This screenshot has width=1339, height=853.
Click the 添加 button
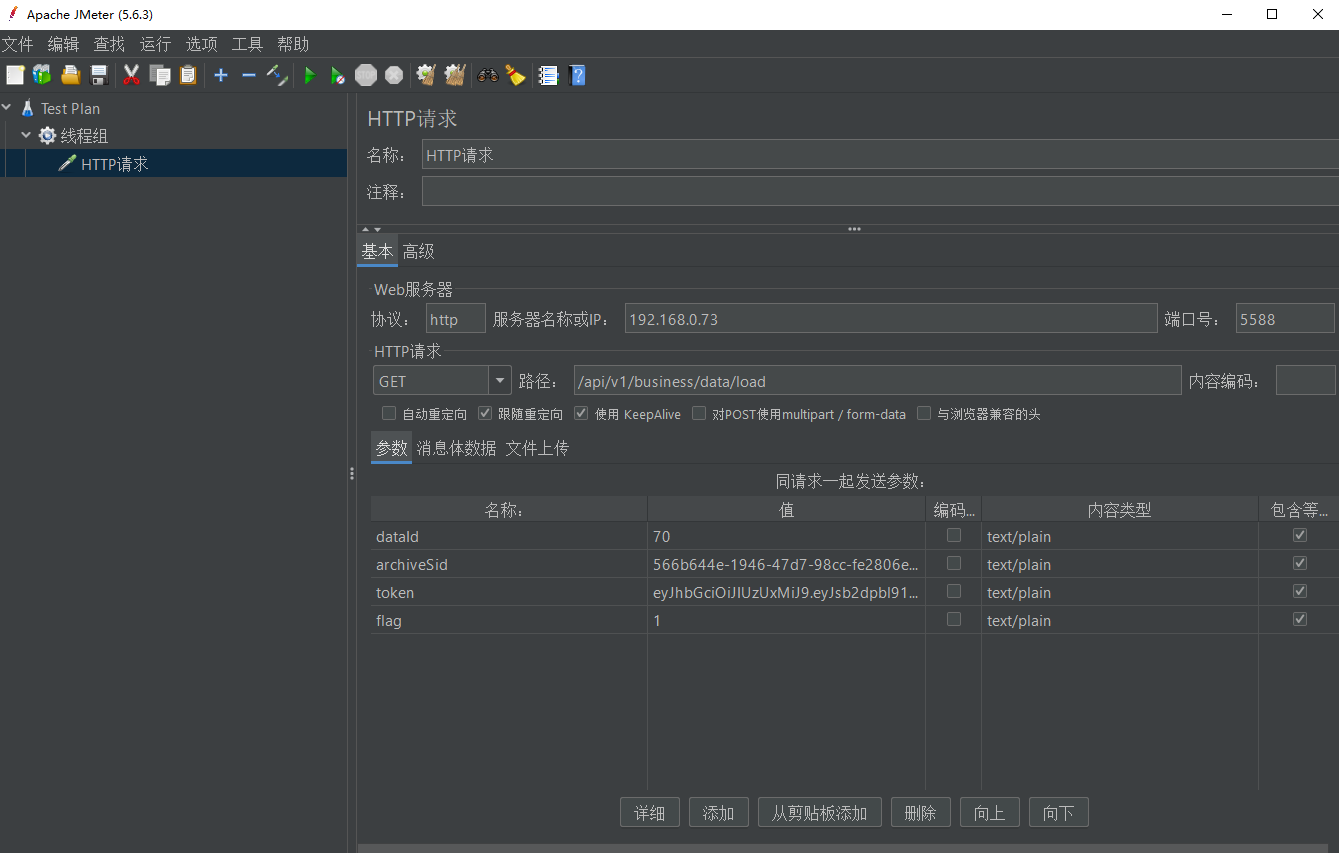719,813
